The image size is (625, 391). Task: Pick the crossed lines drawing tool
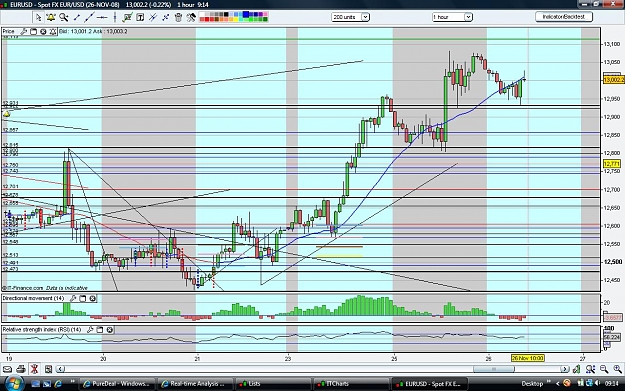click(153, 17)
